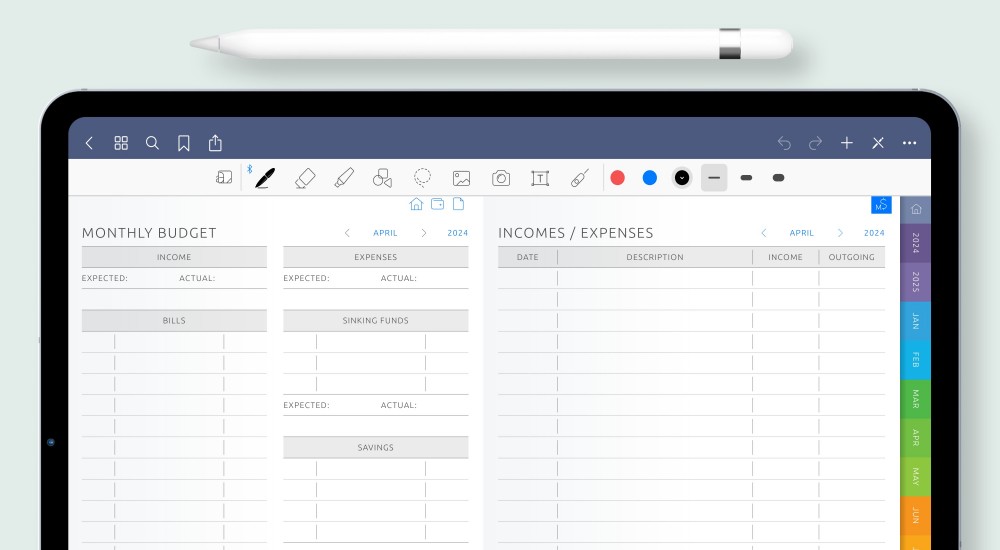Screen dimensions: 1000x550
Task: Go to planner home via house icon above budget
Action: 416,204
